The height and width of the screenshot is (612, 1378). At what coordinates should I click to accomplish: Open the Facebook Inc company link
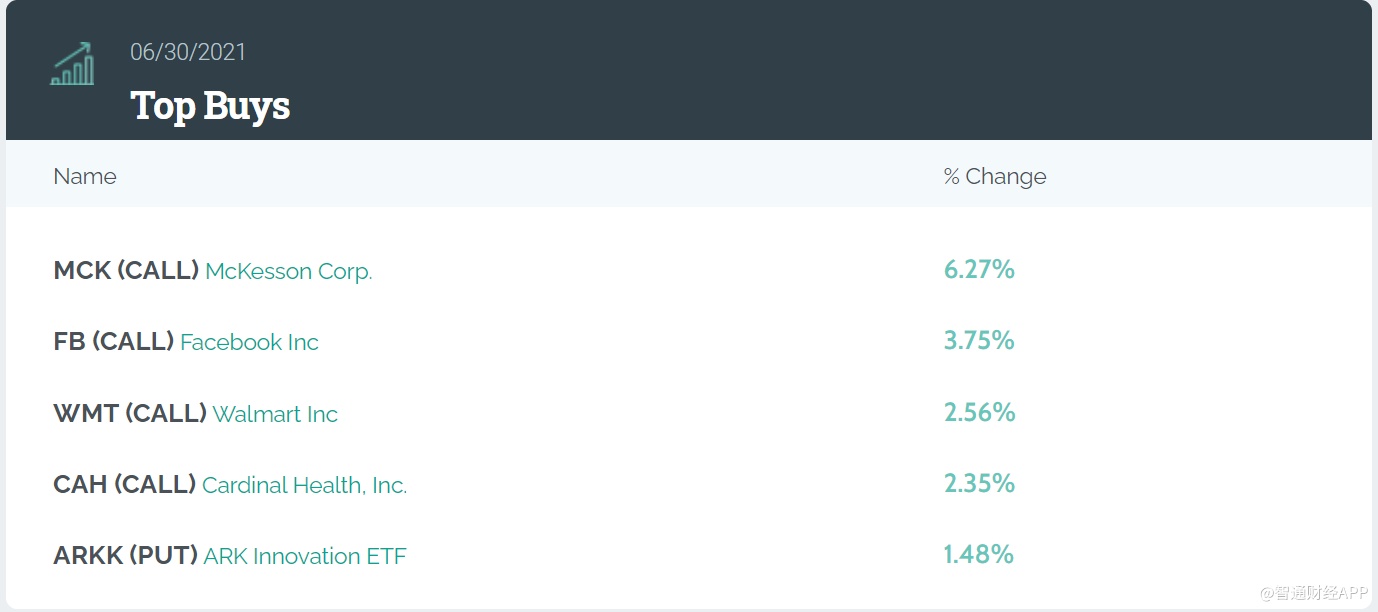(249, 342)
